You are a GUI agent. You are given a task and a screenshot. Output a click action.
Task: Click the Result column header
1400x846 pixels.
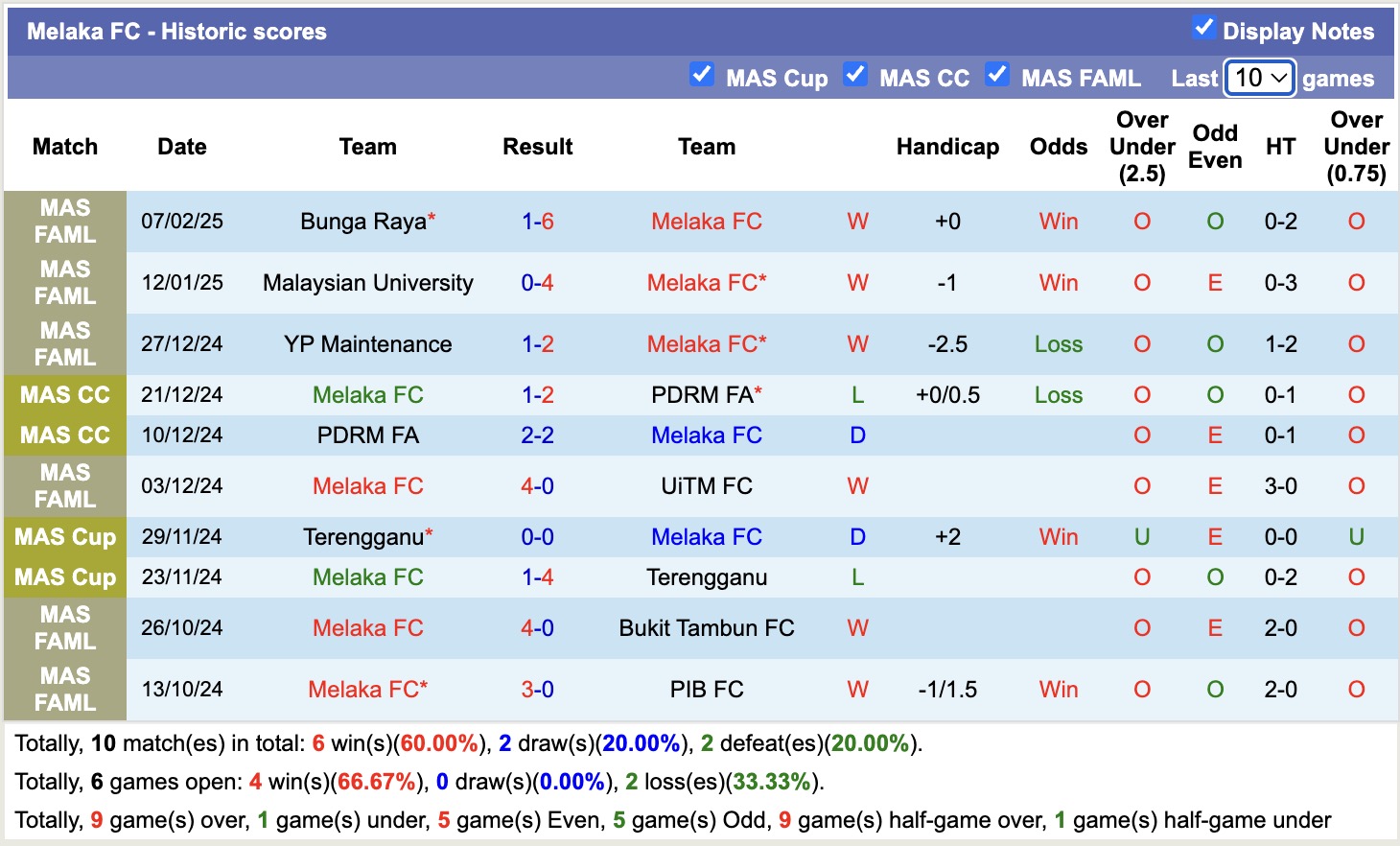tap(538, 147)
